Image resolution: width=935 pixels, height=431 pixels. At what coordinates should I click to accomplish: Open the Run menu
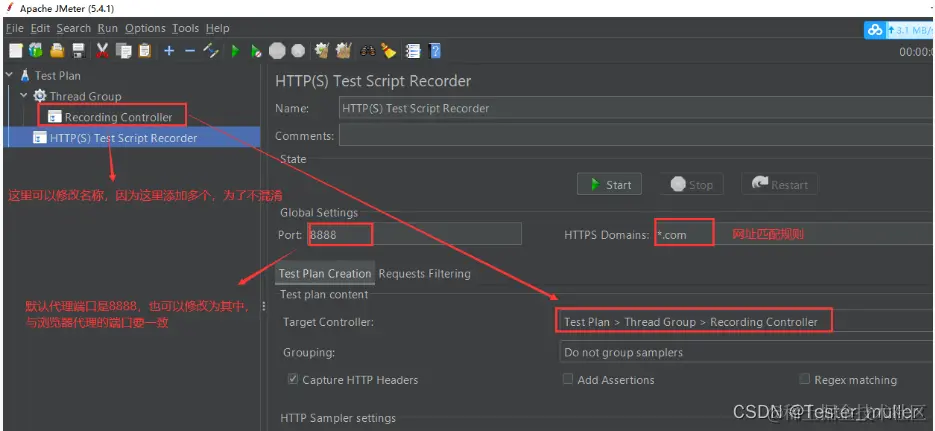108,28
